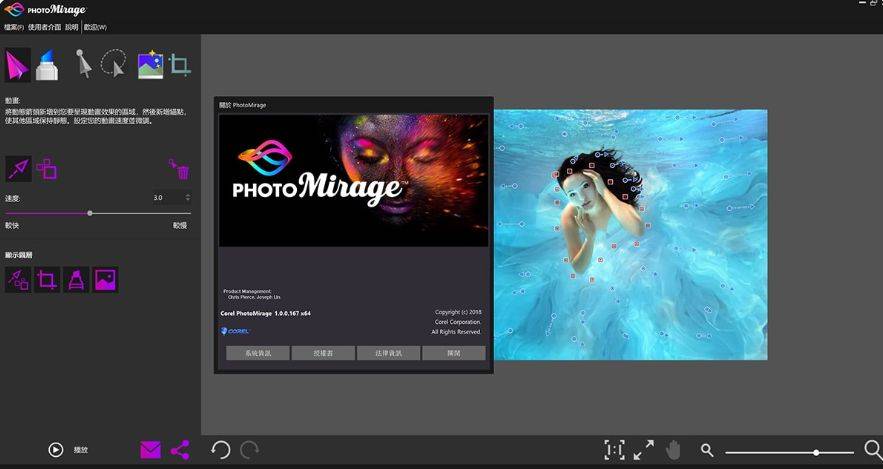Toggle crop layer visibility in layer row
Viewport: 883px width, 469px height.
tap(47, 279)
